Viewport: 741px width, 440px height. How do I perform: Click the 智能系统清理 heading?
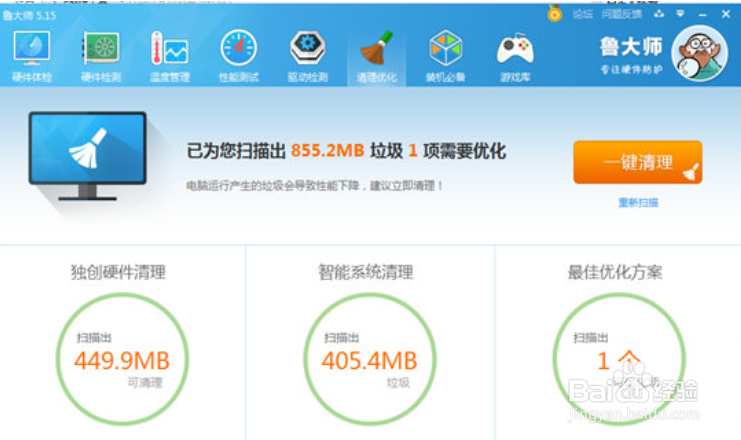365,272
